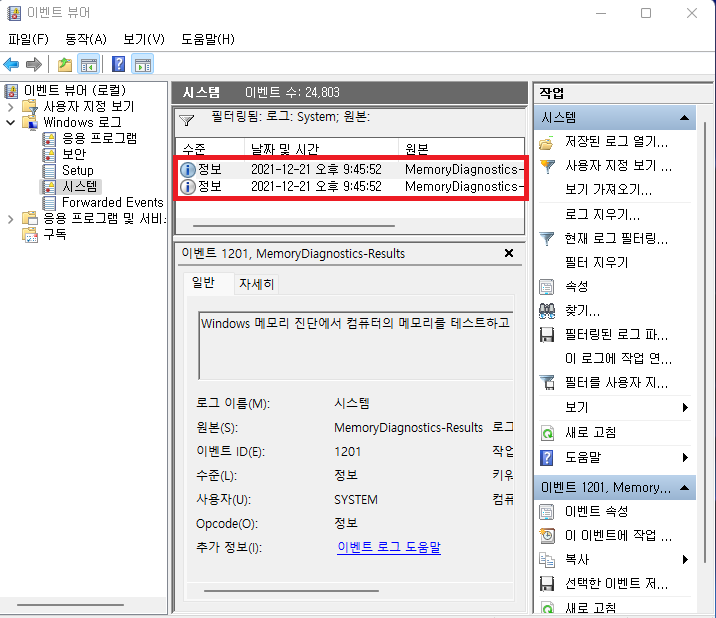This screenshot has height=618, width=716.
Task: Click the filter funnel icon above event list
Action: tap(187, 120)
